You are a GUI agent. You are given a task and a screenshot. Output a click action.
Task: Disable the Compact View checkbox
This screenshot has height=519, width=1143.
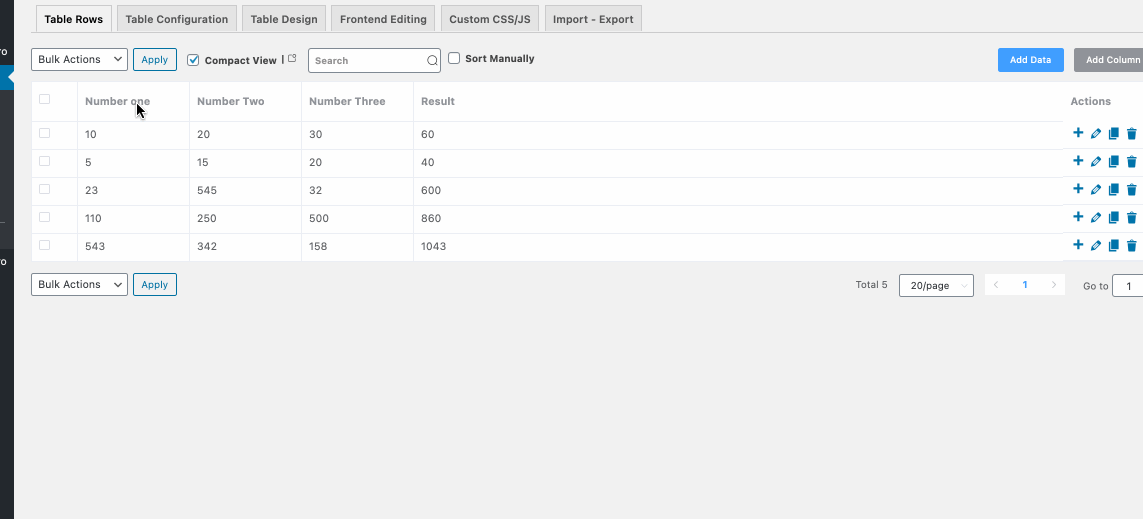click(x=194, y=60)
